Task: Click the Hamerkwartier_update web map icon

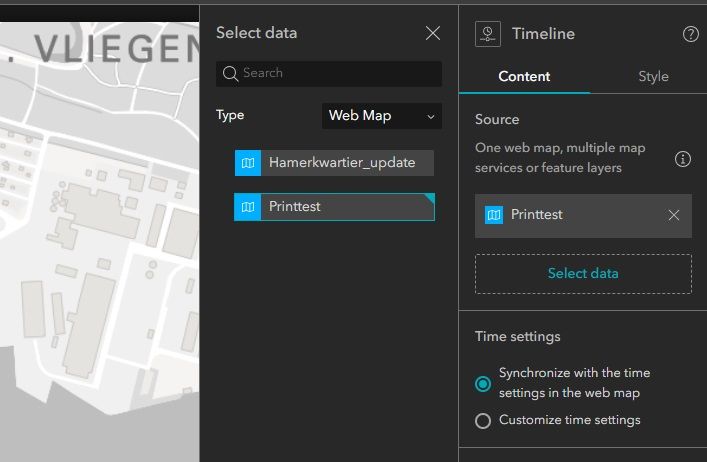Action: pos(247,163)
